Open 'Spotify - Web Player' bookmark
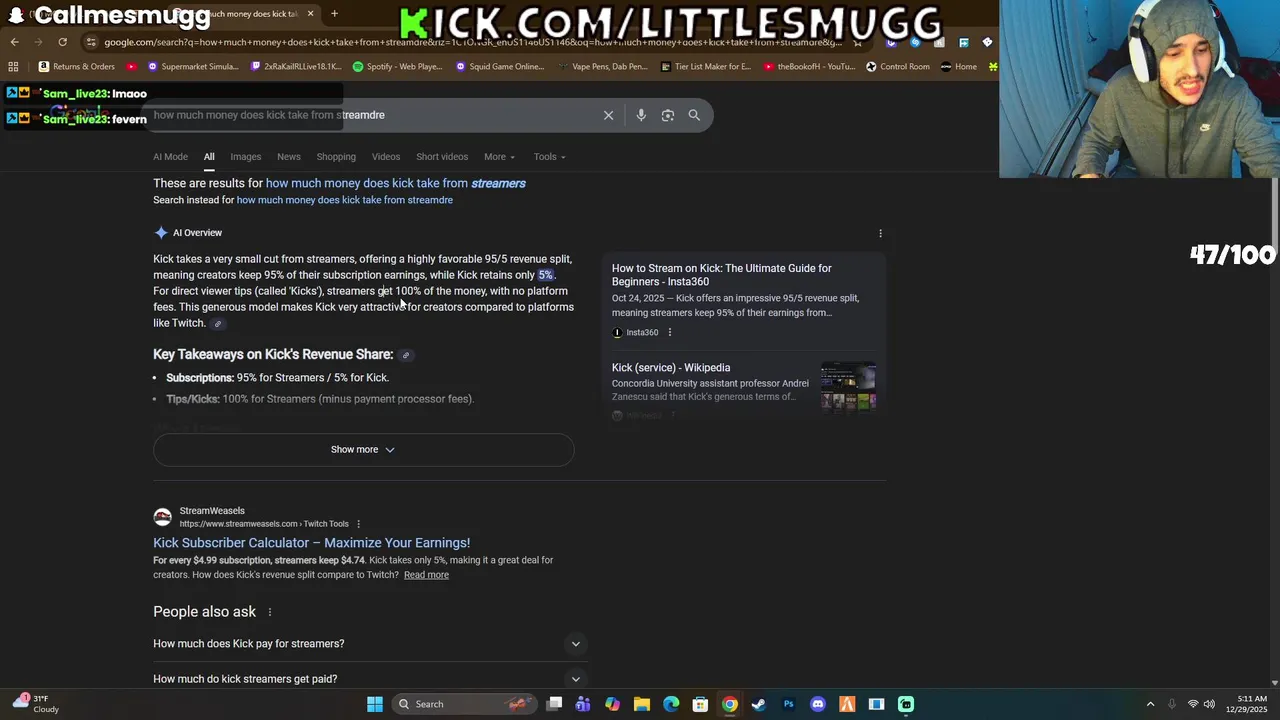1280x720 pixels. (397, 67)
